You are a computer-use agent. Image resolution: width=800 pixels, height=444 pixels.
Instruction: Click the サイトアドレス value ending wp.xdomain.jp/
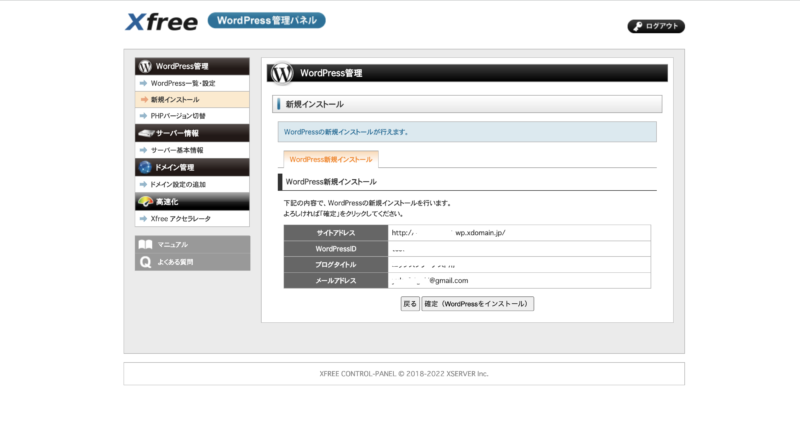click(x=448, y=233)
